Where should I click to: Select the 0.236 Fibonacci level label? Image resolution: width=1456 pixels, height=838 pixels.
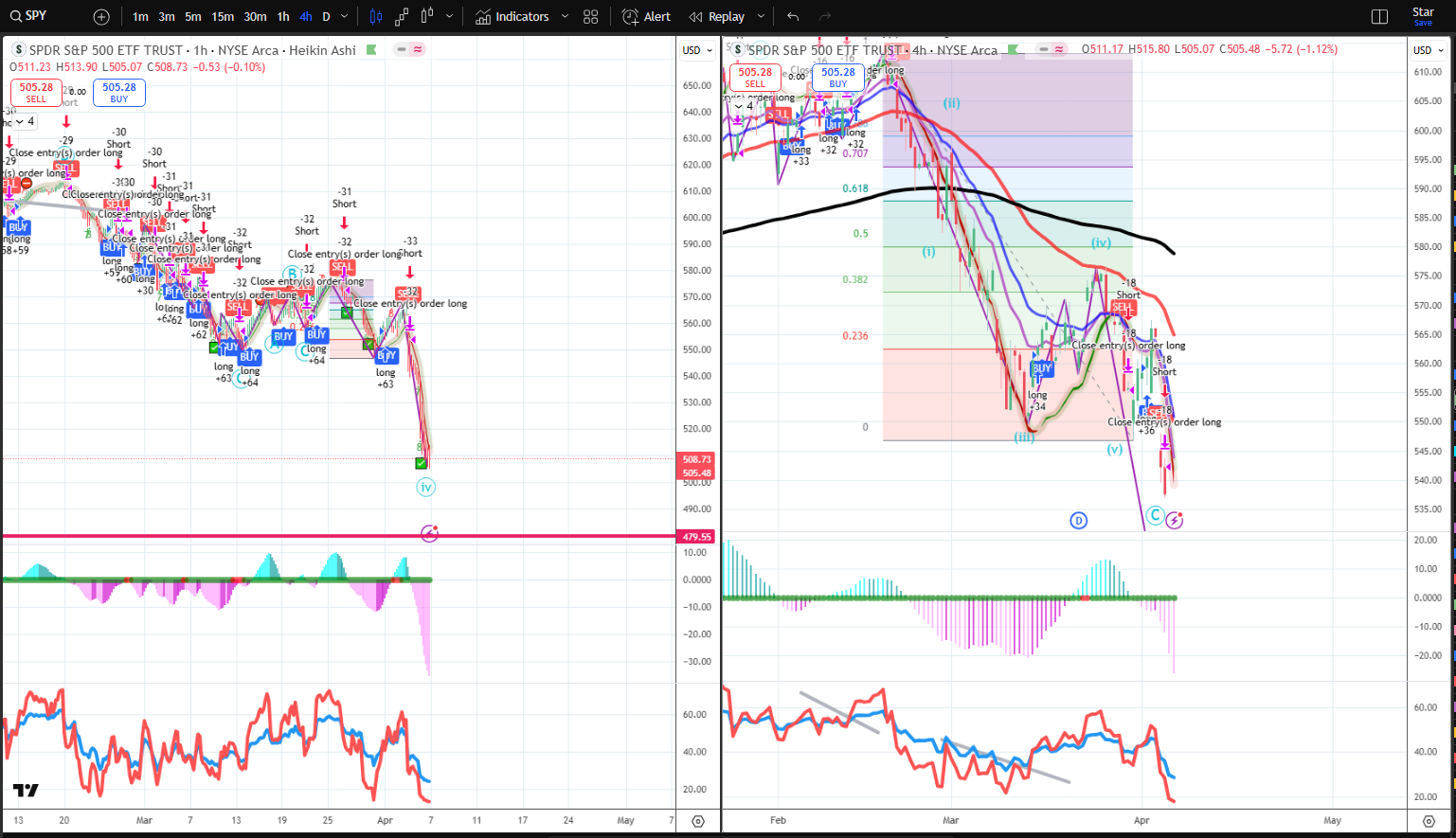tap(855, 335)
